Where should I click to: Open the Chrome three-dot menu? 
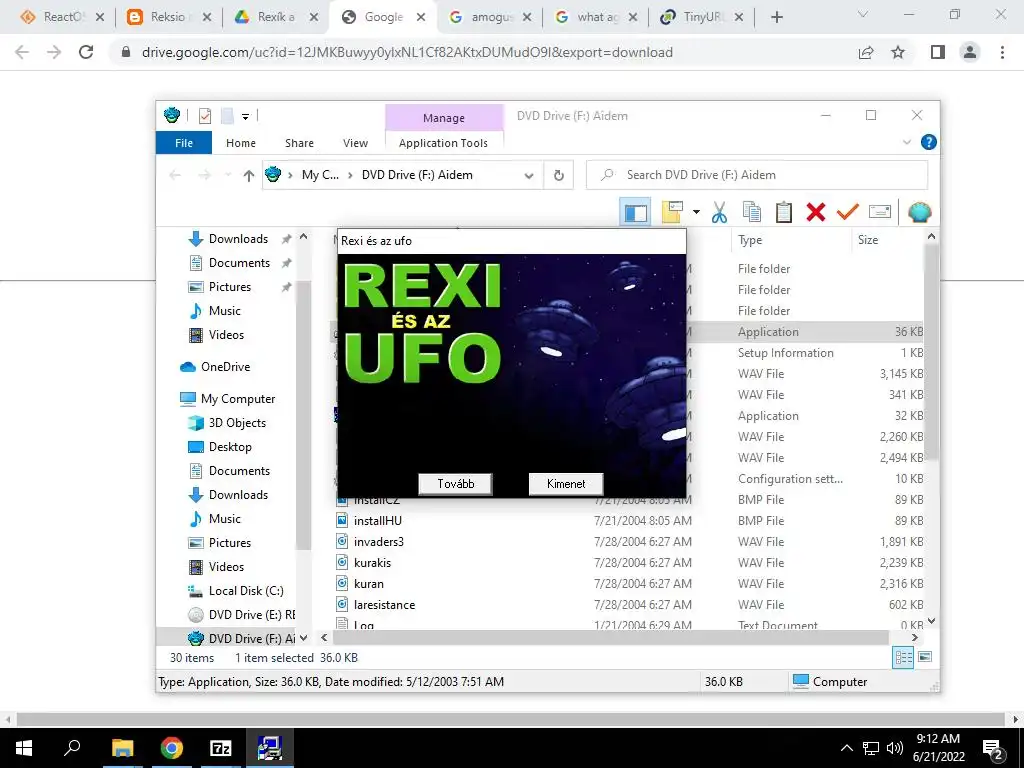1002,52
